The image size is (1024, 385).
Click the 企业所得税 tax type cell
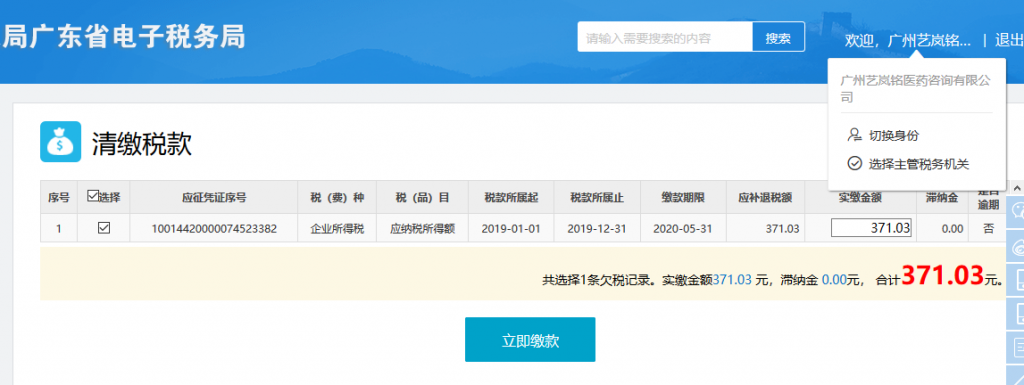(337, 228)
